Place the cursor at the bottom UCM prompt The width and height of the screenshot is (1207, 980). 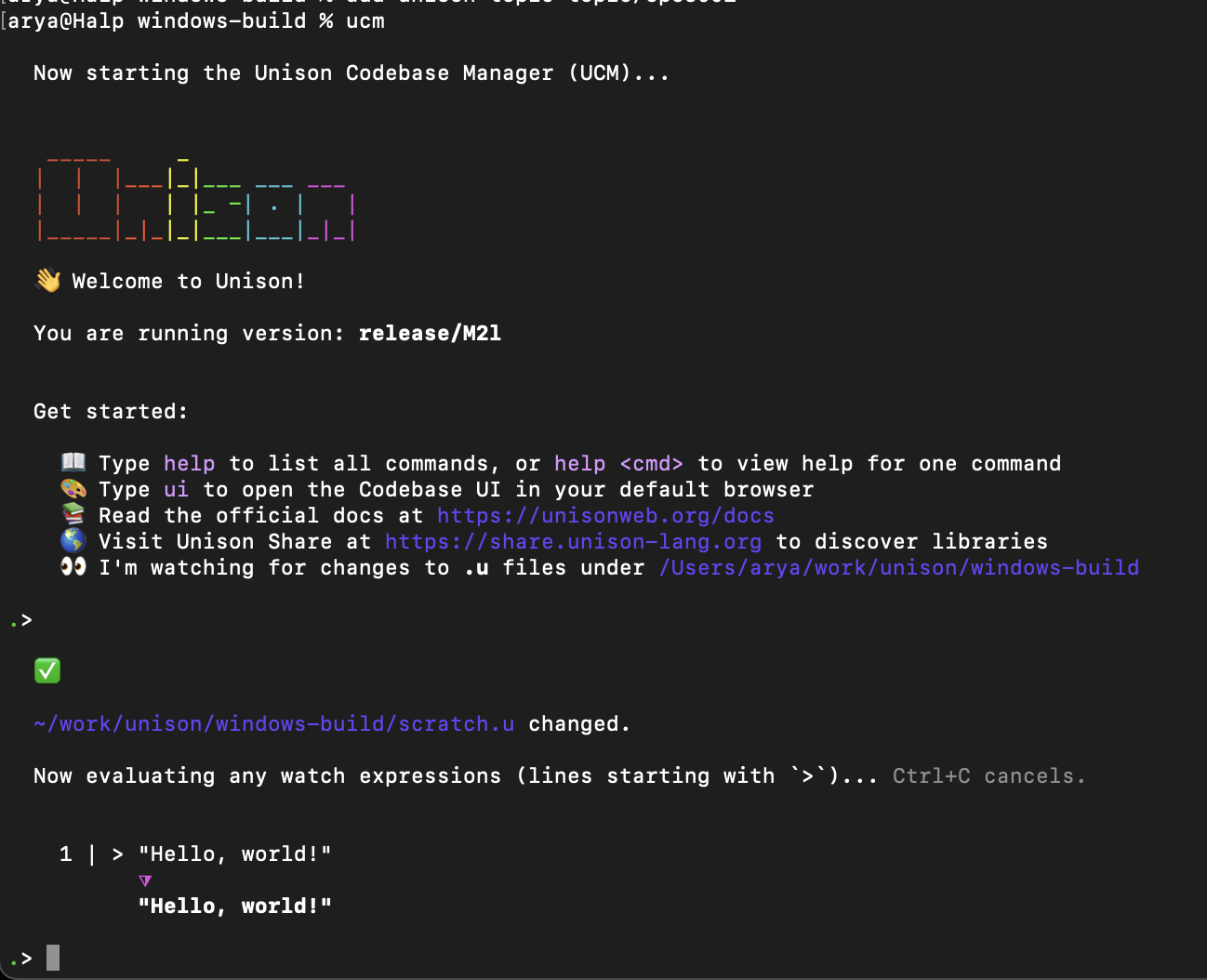(x=52, y=958)
